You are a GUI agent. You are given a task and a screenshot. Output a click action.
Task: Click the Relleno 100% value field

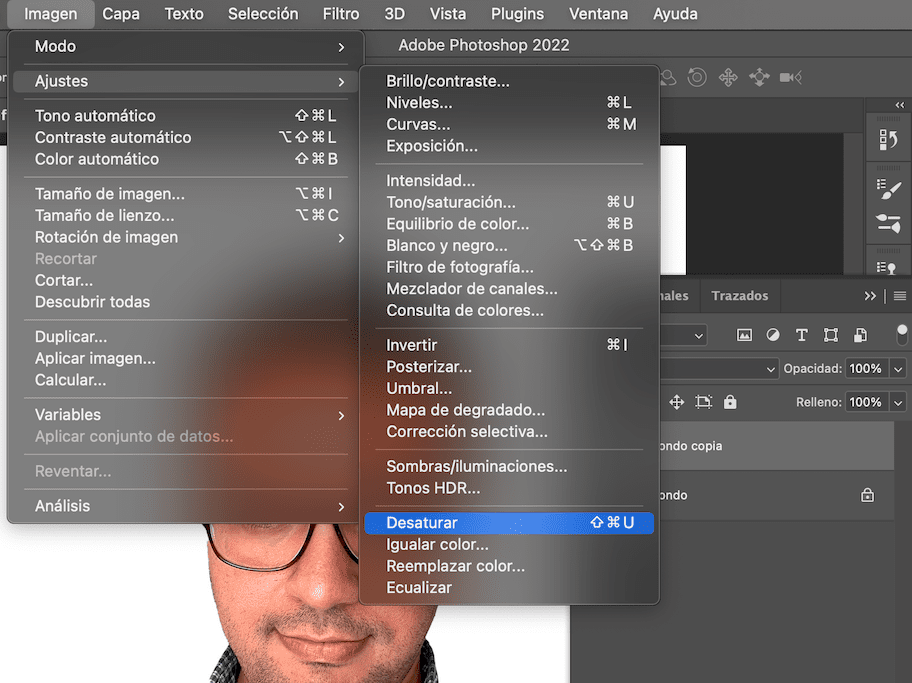click(x=867, y=403)
